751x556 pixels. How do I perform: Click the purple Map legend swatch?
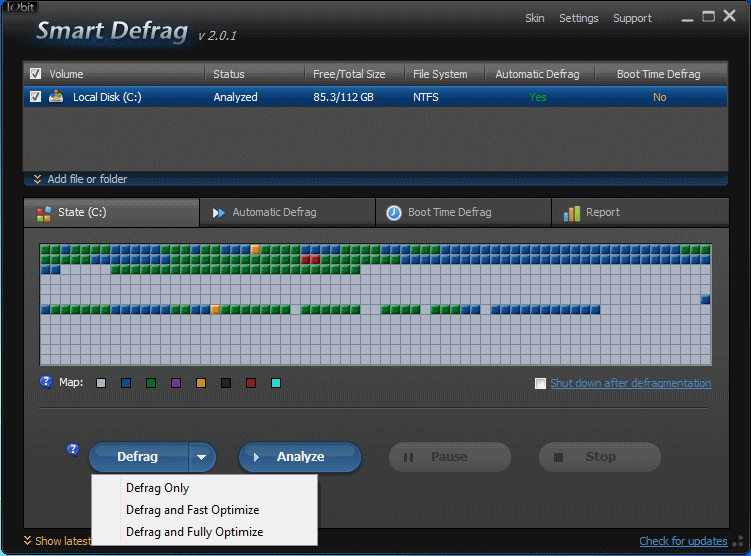176,383
